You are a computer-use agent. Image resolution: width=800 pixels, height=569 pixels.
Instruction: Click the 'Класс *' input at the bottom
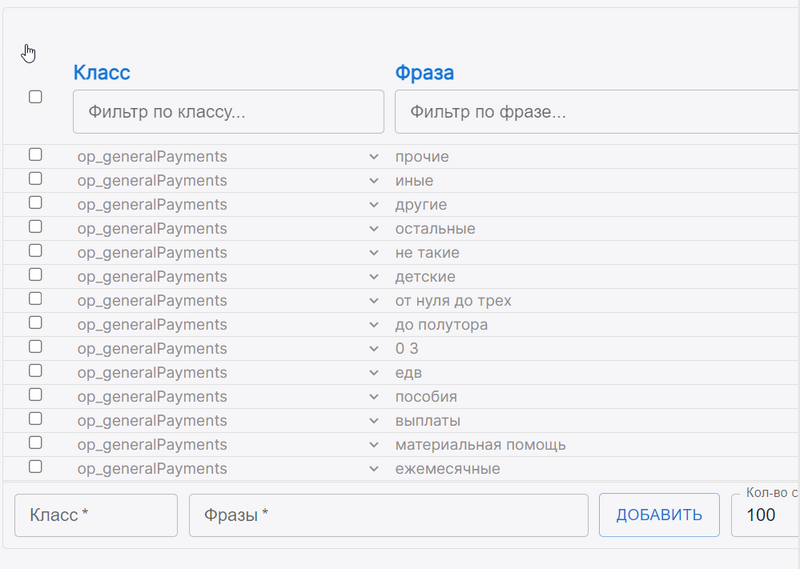(96, 515)
